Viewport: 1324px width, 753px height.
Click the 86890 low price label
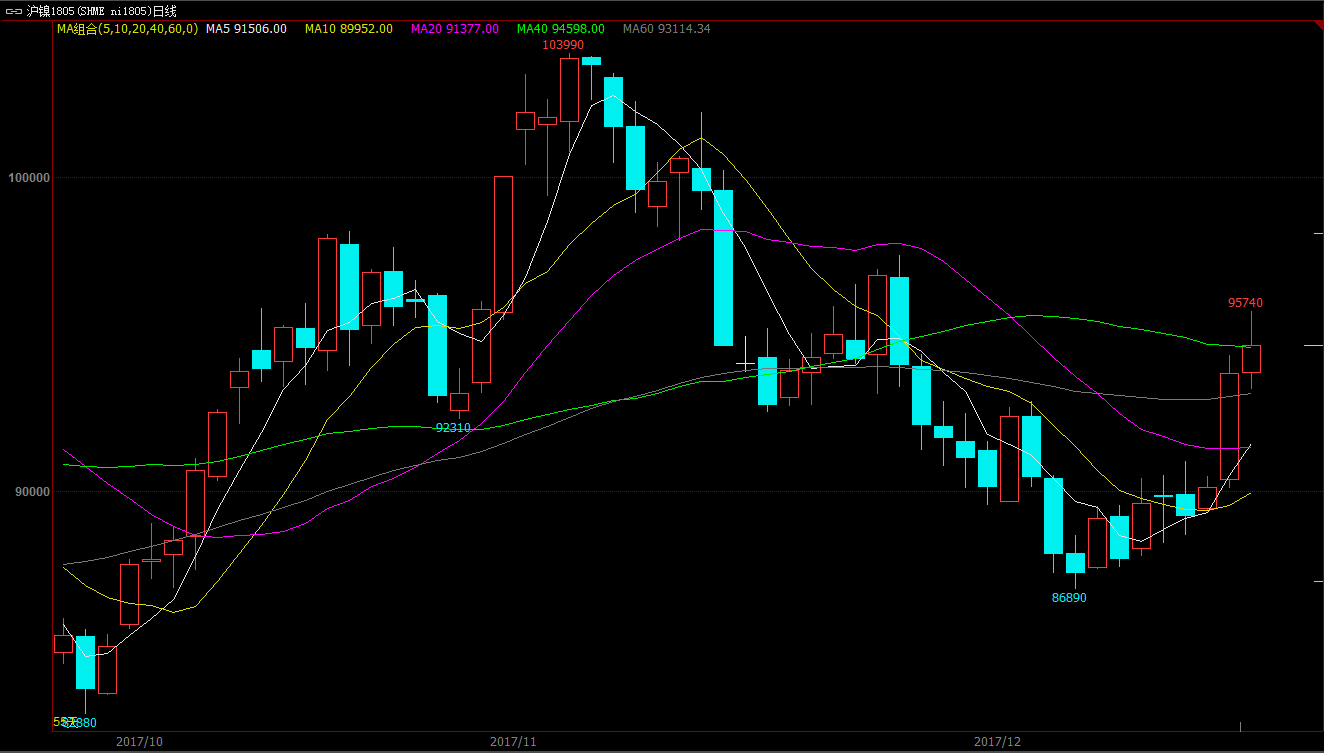[x=1069, y=598]
